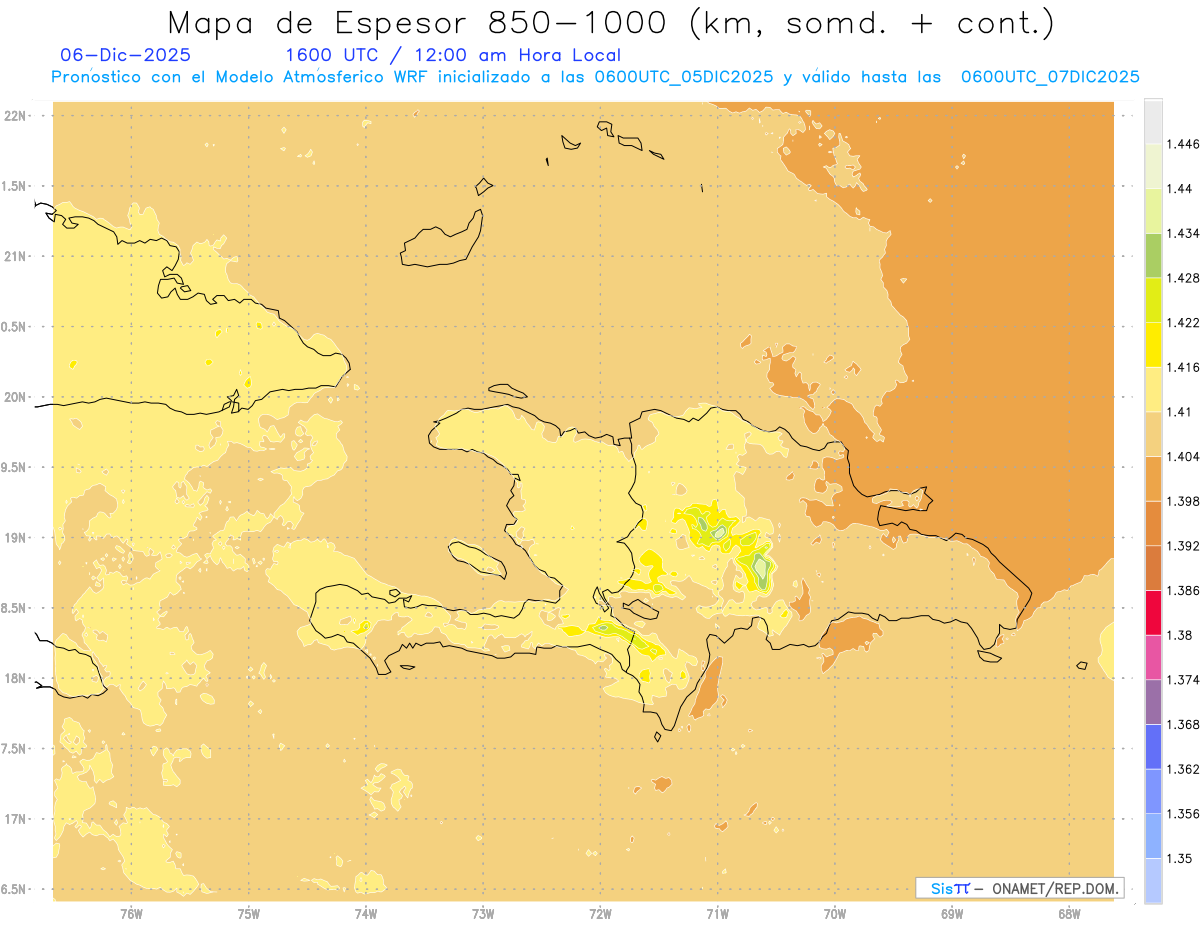Select the purple legend swatch above 1.368
This screenshot has width=1200, height=927.
pyautogui.click(x=1154, y=701)
